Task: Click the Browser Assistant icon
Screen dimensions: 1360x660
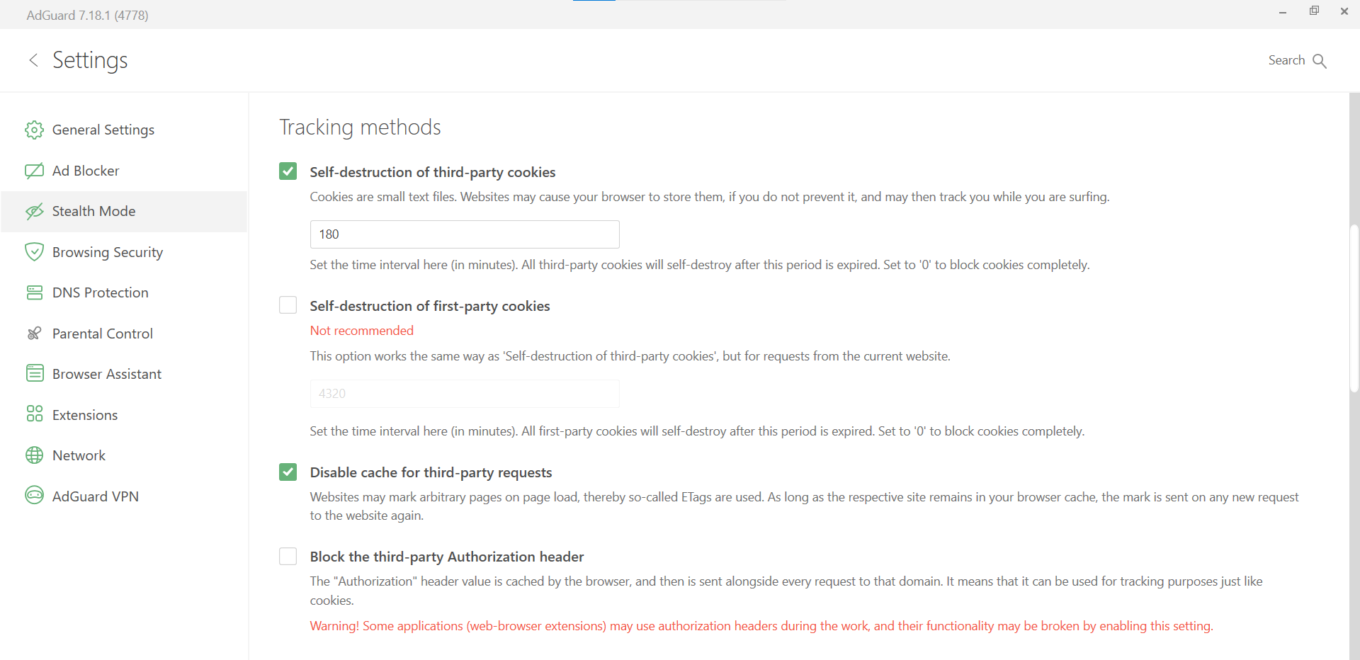Action: 34,374
